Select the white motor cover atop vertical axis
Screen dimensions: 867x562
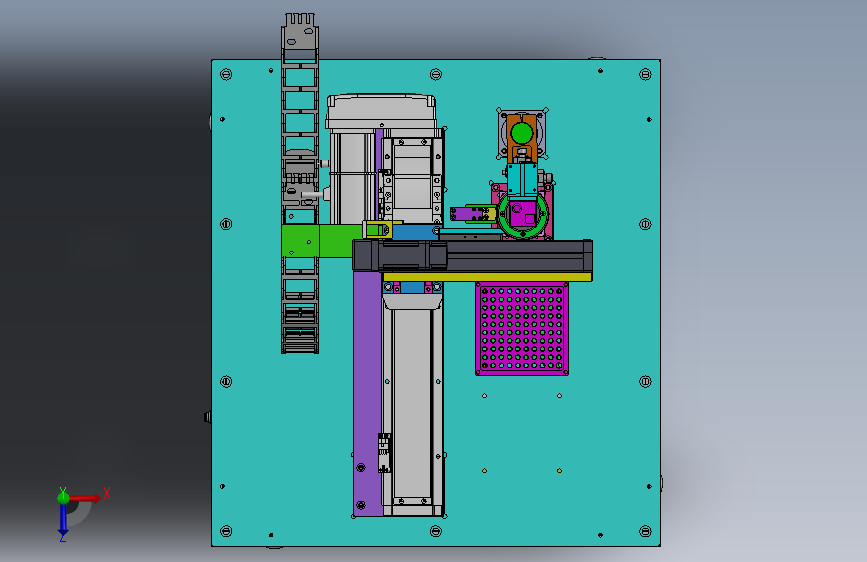click(x=382, y=112)
